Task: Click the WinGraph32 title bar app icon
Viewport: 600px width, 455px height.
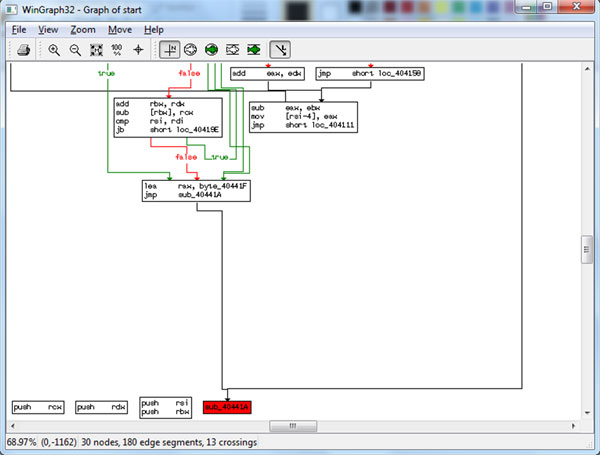Action: click(12, 10)
